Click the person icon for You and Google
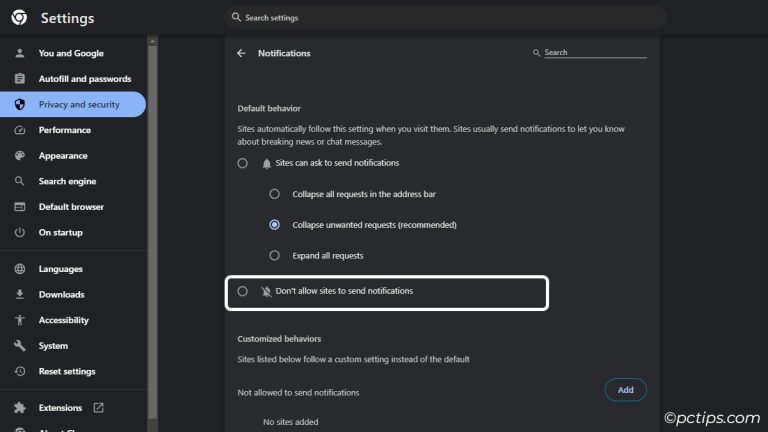This screenshot has height=432, width=768. pos(20,53)
